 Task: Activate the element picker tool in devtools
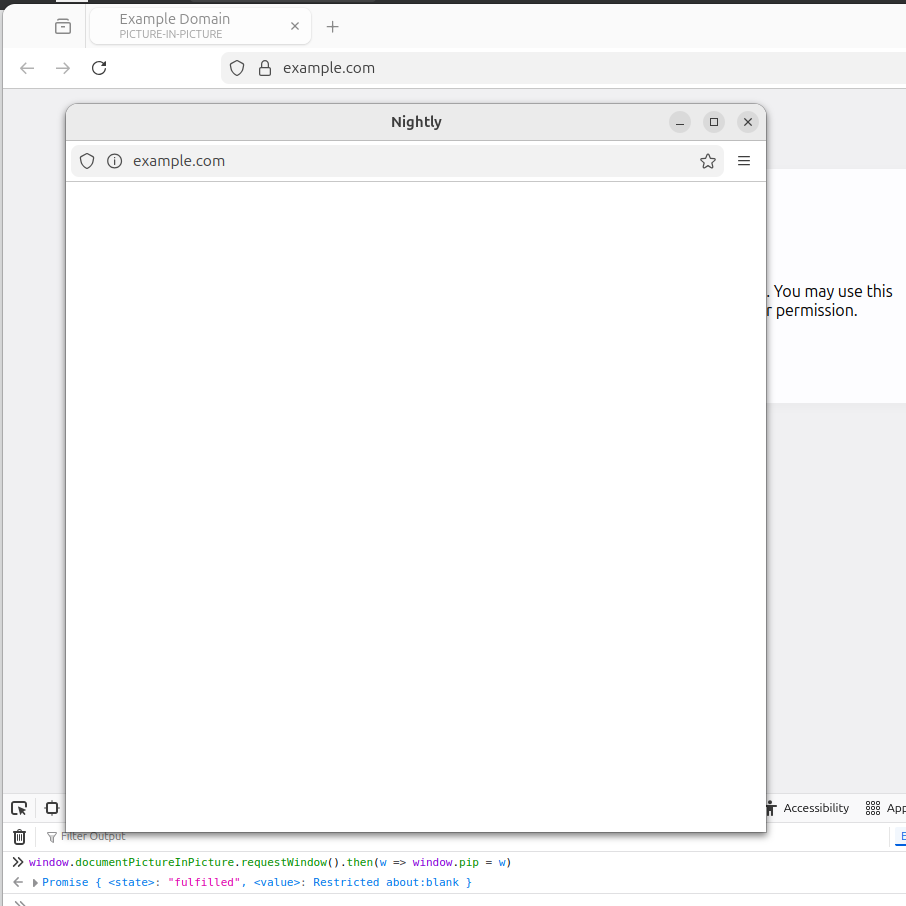[19, 808]
